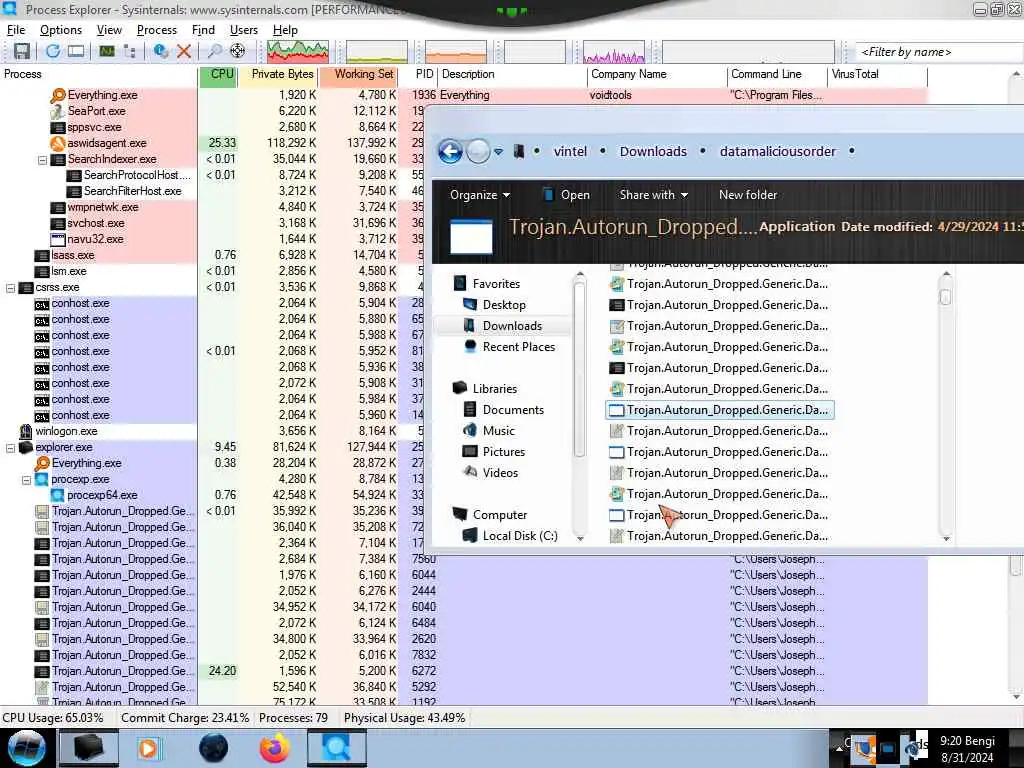Open the Music library
This screenshot has width=1024, height=768.
(498, 430)
